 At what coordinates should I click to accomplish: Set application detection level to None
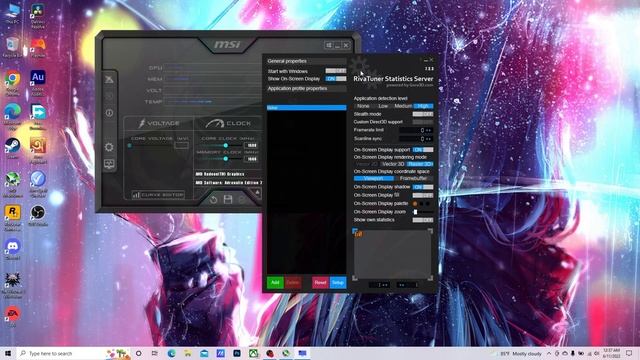(x=363, y=106)
